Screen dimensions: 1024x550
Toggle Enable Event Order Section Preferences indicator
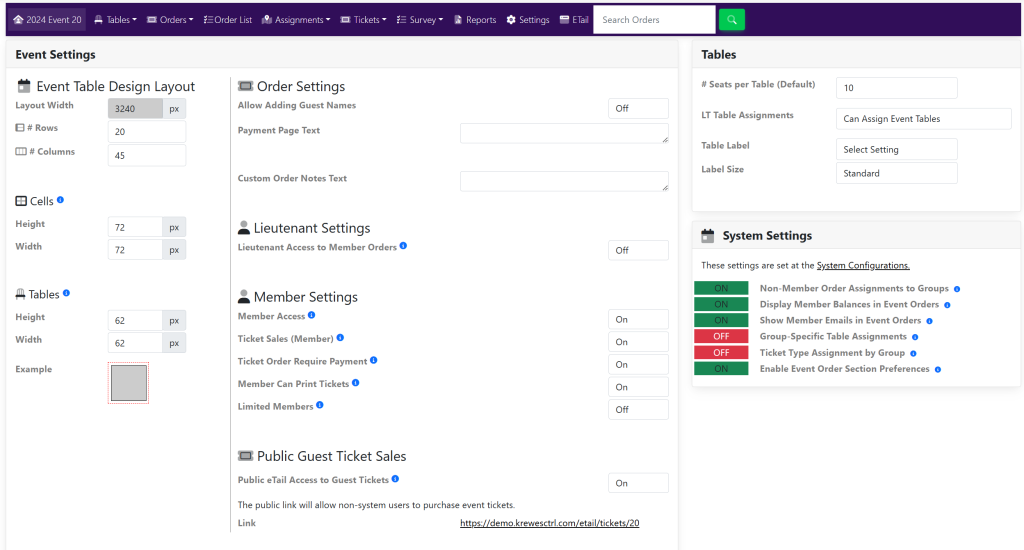click(x=721, y=369)
